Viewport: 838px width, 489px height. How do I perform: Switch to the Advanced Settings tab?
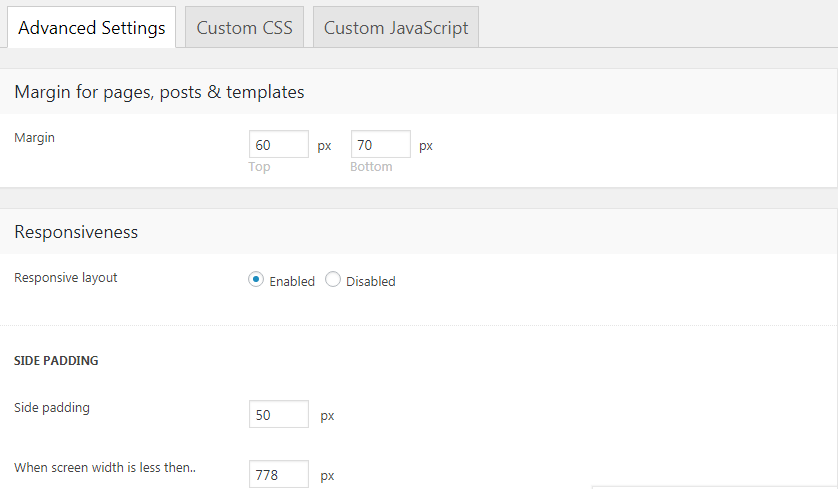pos(92,28)
